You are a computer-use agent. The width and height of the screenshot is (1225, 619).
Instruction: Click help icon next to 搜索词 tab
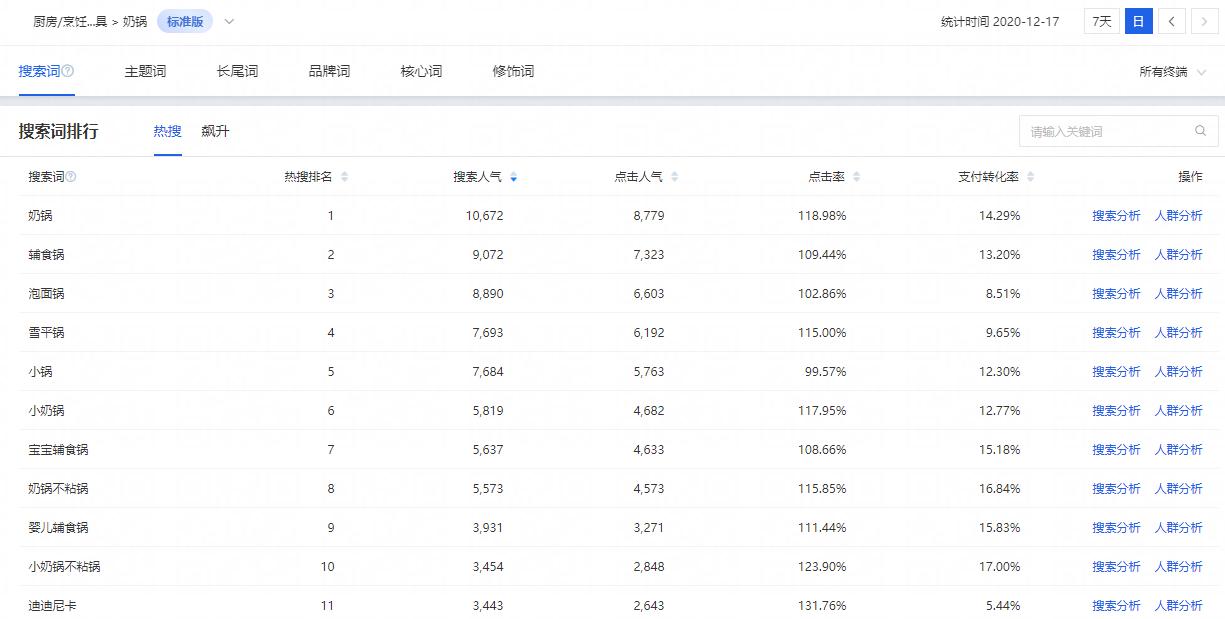coord(68,72)
